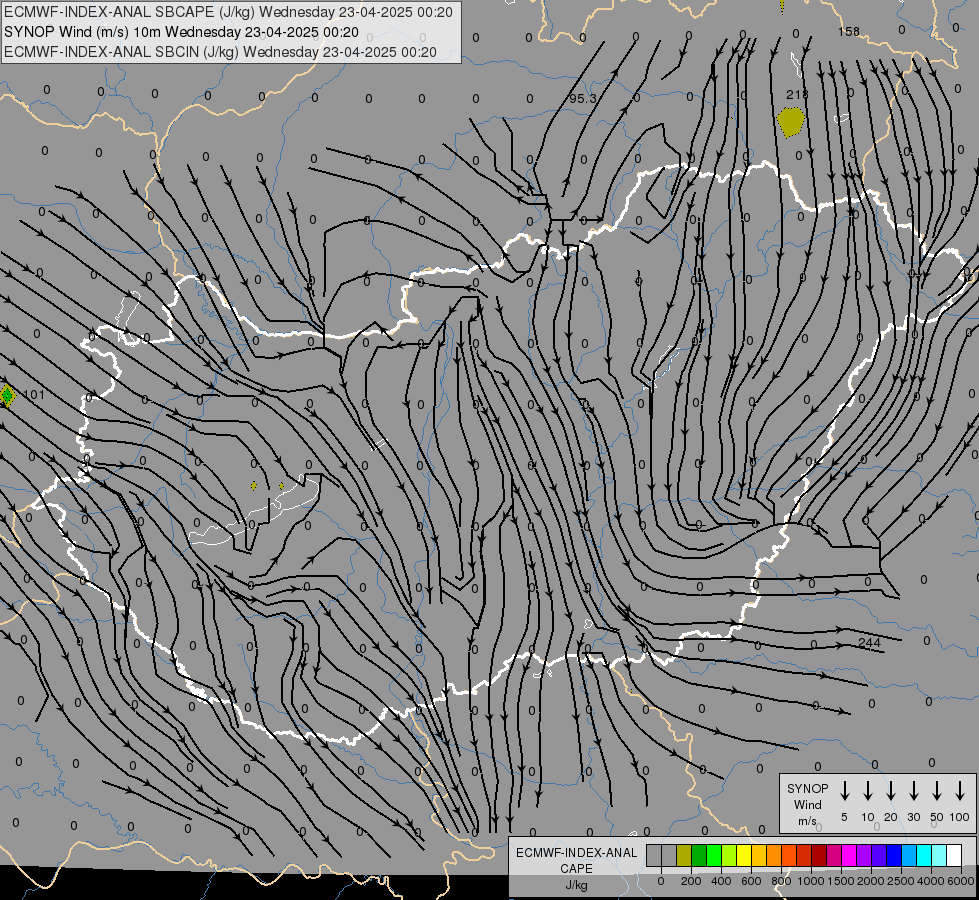Screen dimensions: 979x900
Task: Click the CAPE word in color legend
Action: pos(576,869)
